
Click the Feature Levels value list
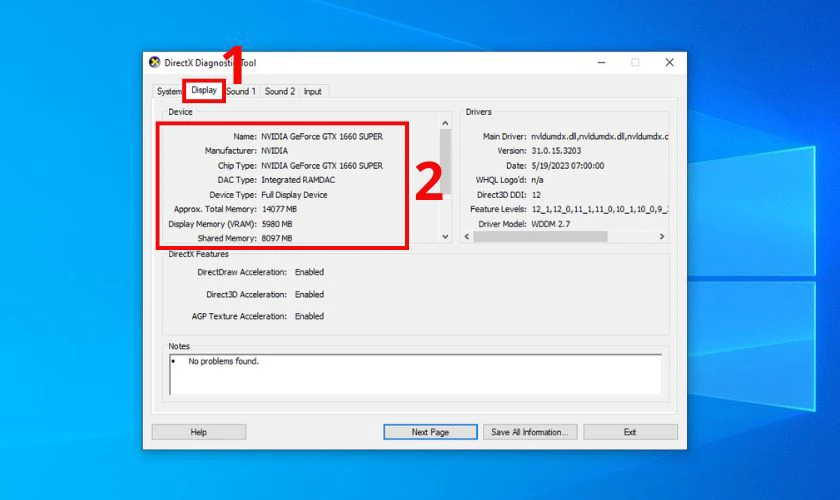click(599, 209)
